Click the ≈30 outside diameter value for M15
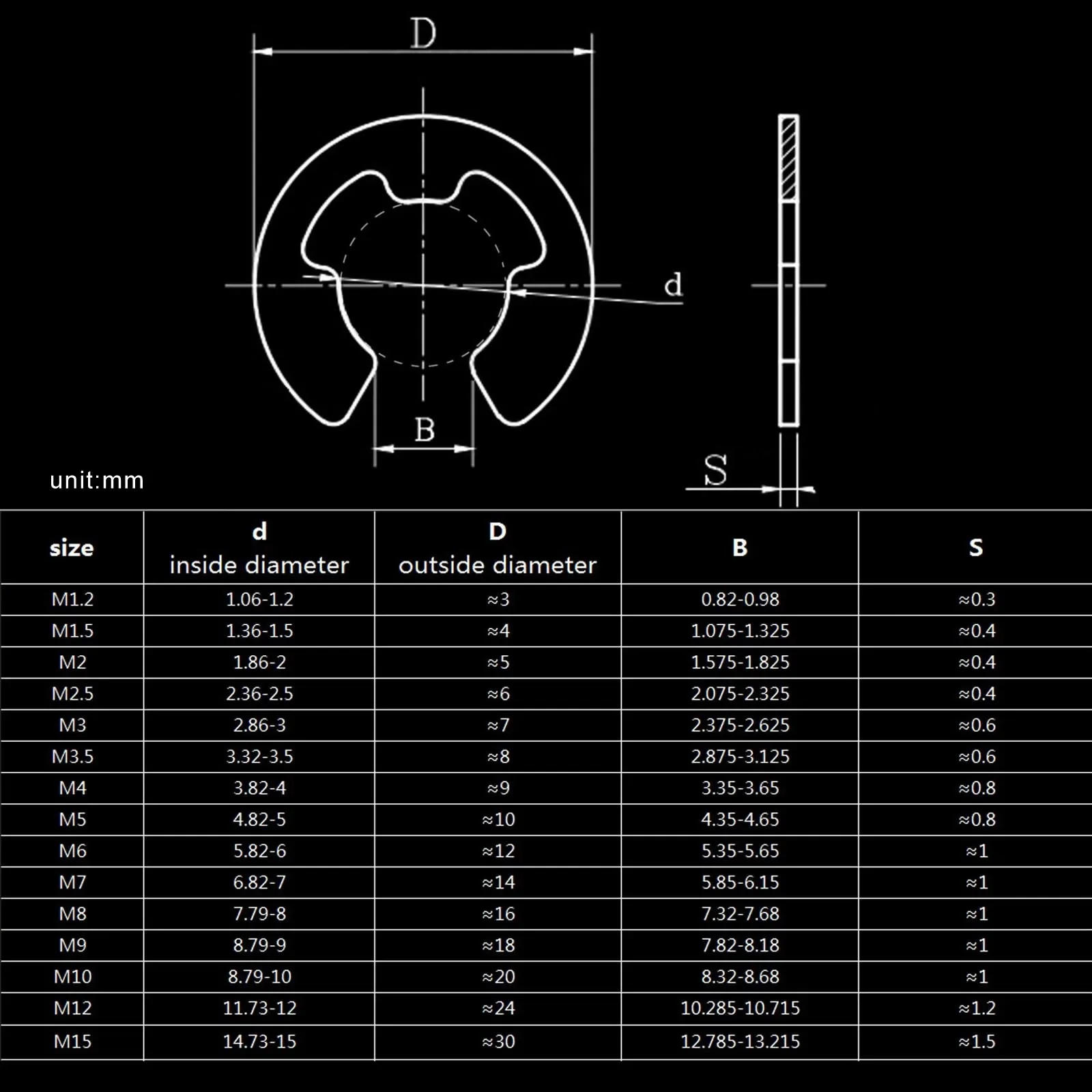This screenshot has width=1092, height=1092. click(498, 1042)
